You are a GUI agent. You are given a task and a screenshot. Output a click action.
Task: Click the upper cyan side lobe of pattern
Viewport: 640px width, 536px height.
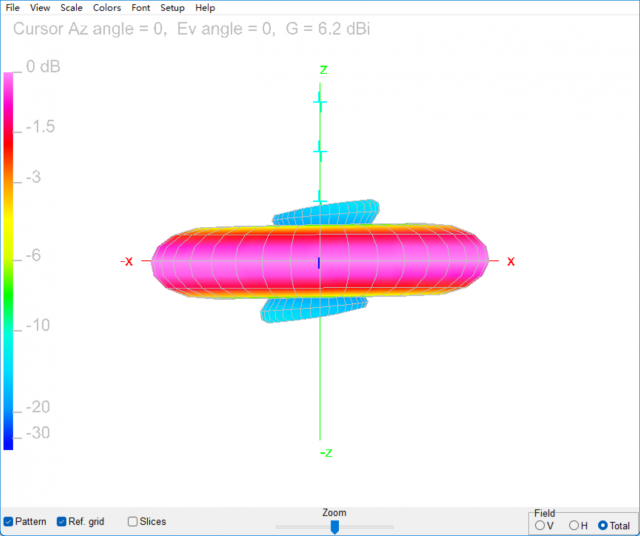click(x=325, y=212)
